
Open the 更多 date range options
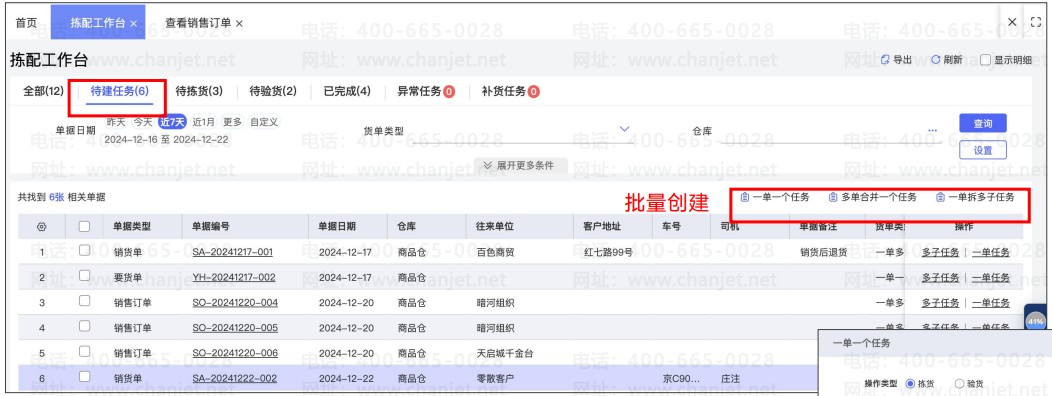tap(232, 122)
